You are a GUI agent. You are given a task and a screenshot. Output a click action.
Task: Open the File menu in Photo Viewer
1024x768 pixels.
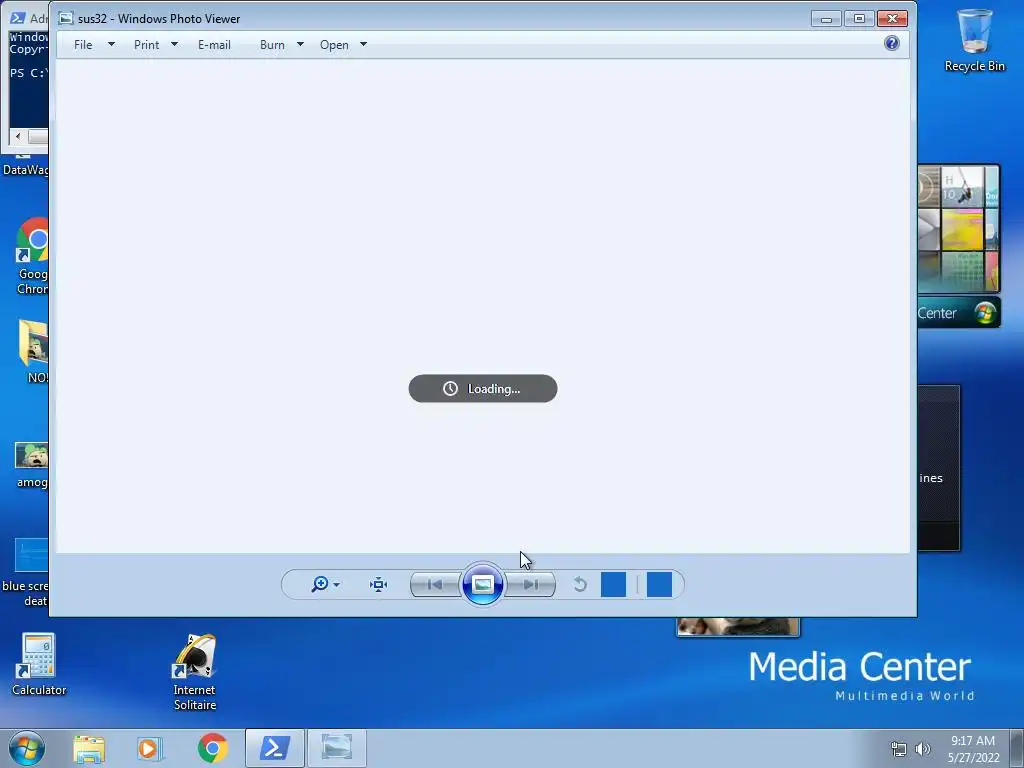(x=83, y=45)
